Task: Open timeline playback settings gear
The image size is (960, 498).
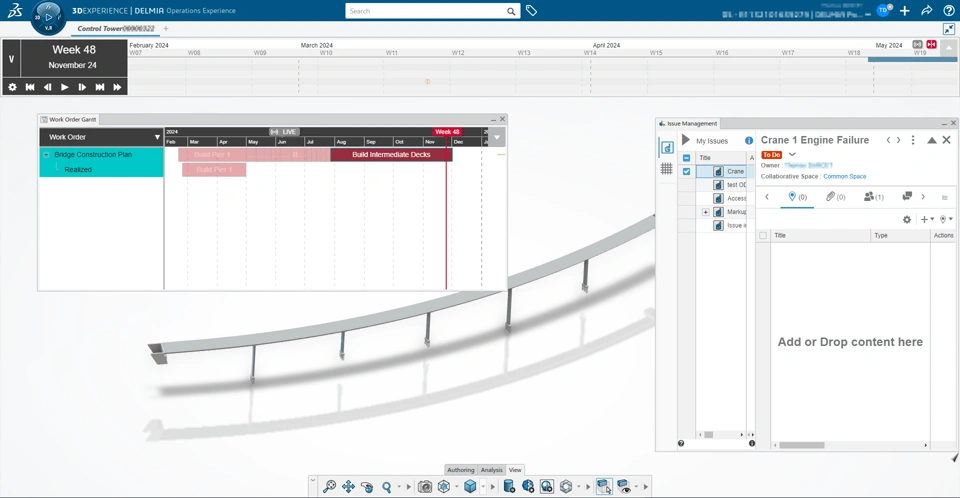Action: (12, 87)
